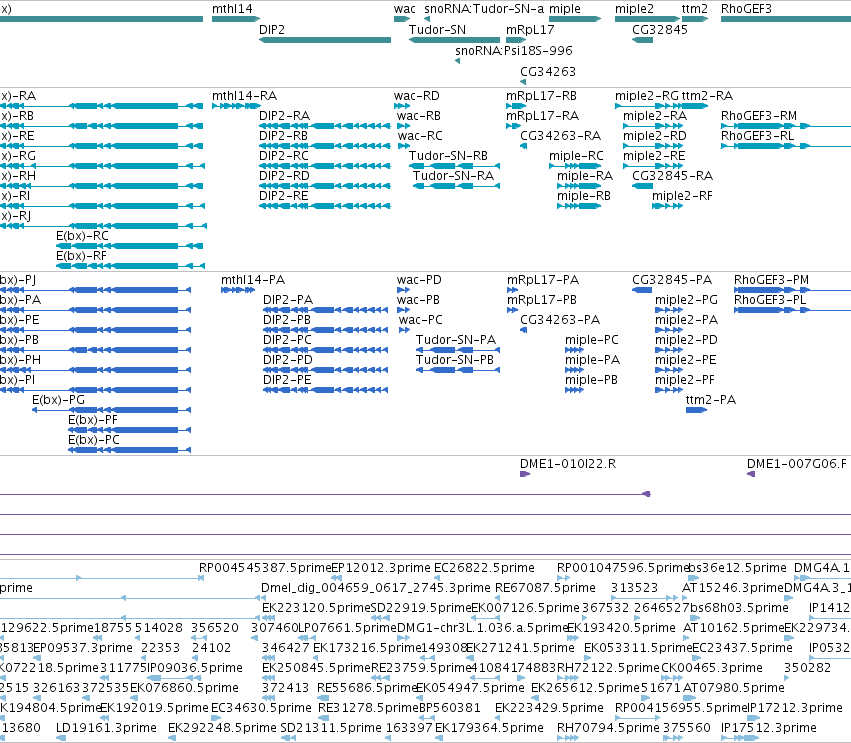Open the snoRNA:Tudor-SN-a gene label
This screenshot has height=743, width=851.
click(484, 9)
